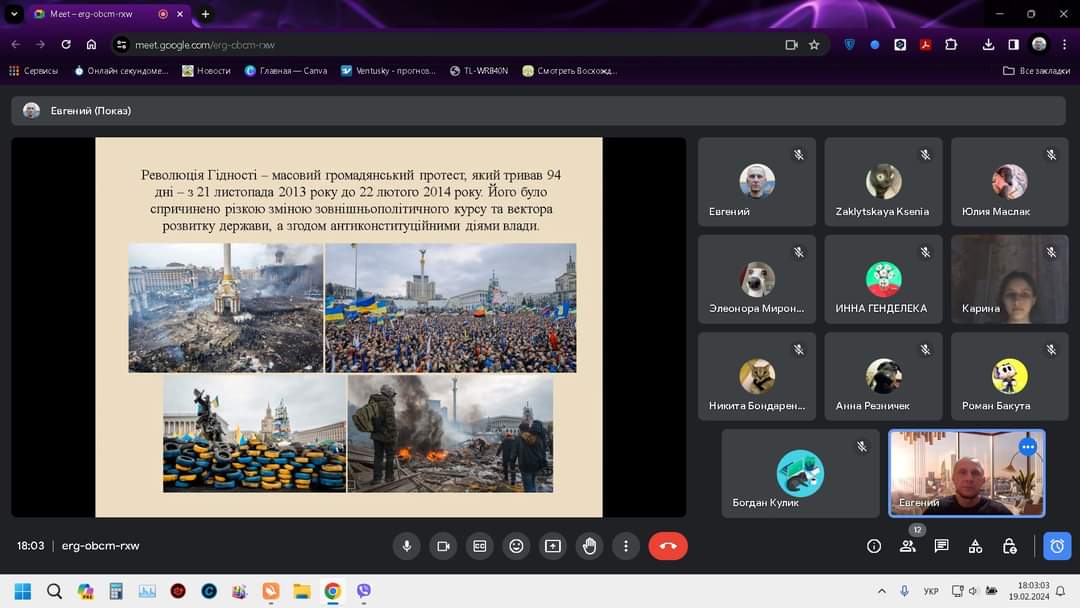
Task: Turn on closed captions
Action: (480, 546)
